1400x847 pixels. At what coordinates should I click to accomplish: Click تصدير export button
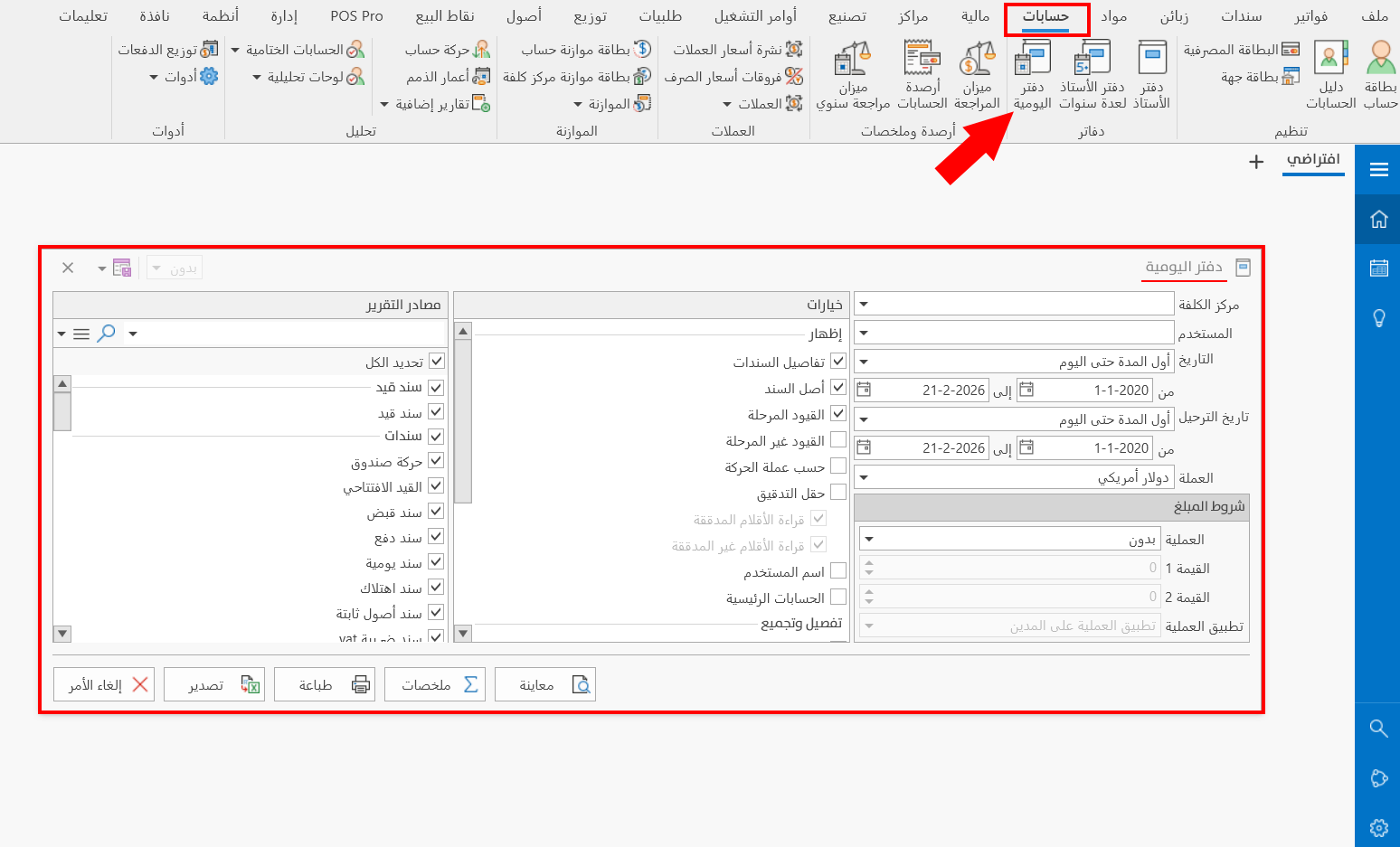214,684
